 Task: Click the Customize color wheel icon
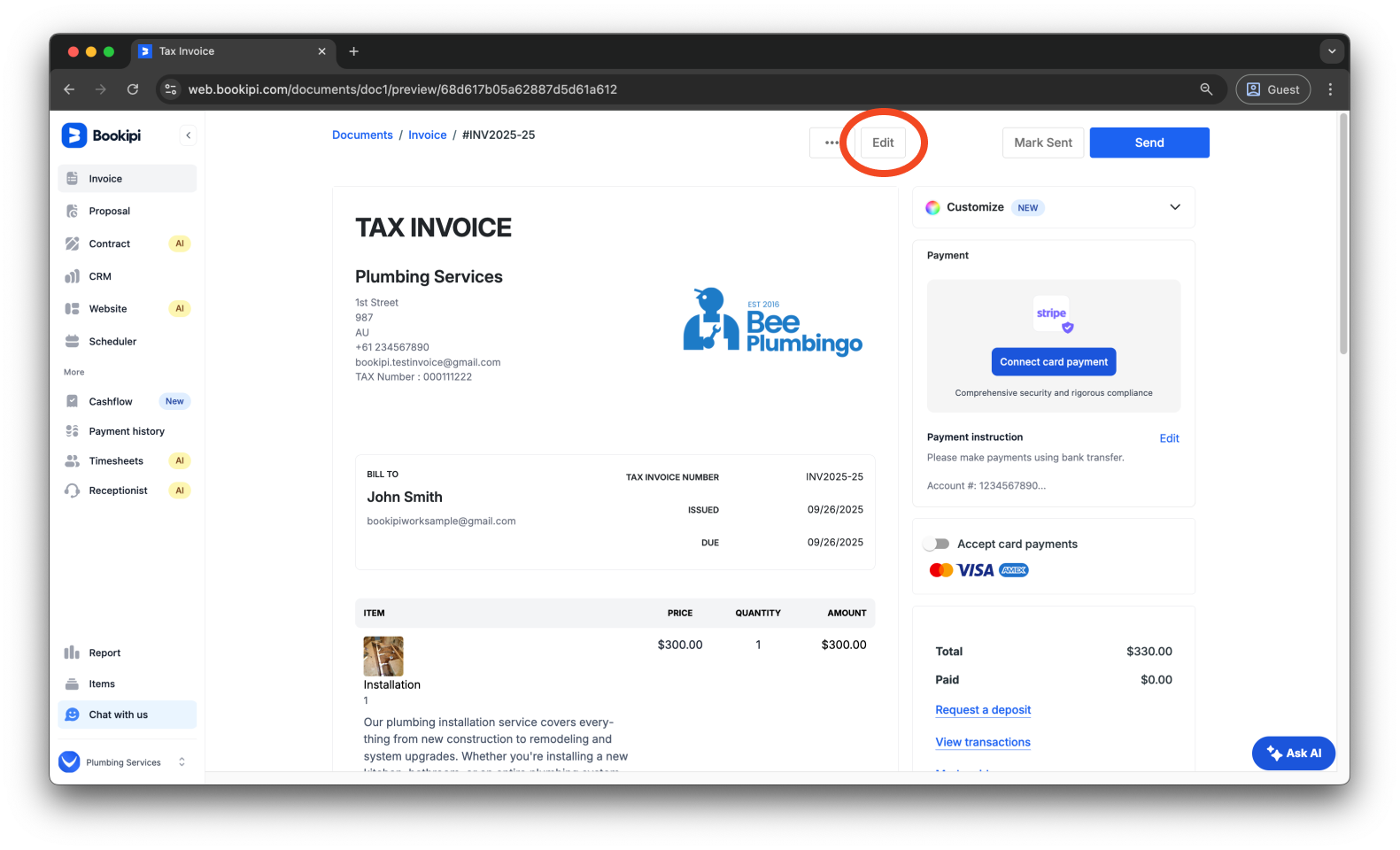tap(933, 207)
